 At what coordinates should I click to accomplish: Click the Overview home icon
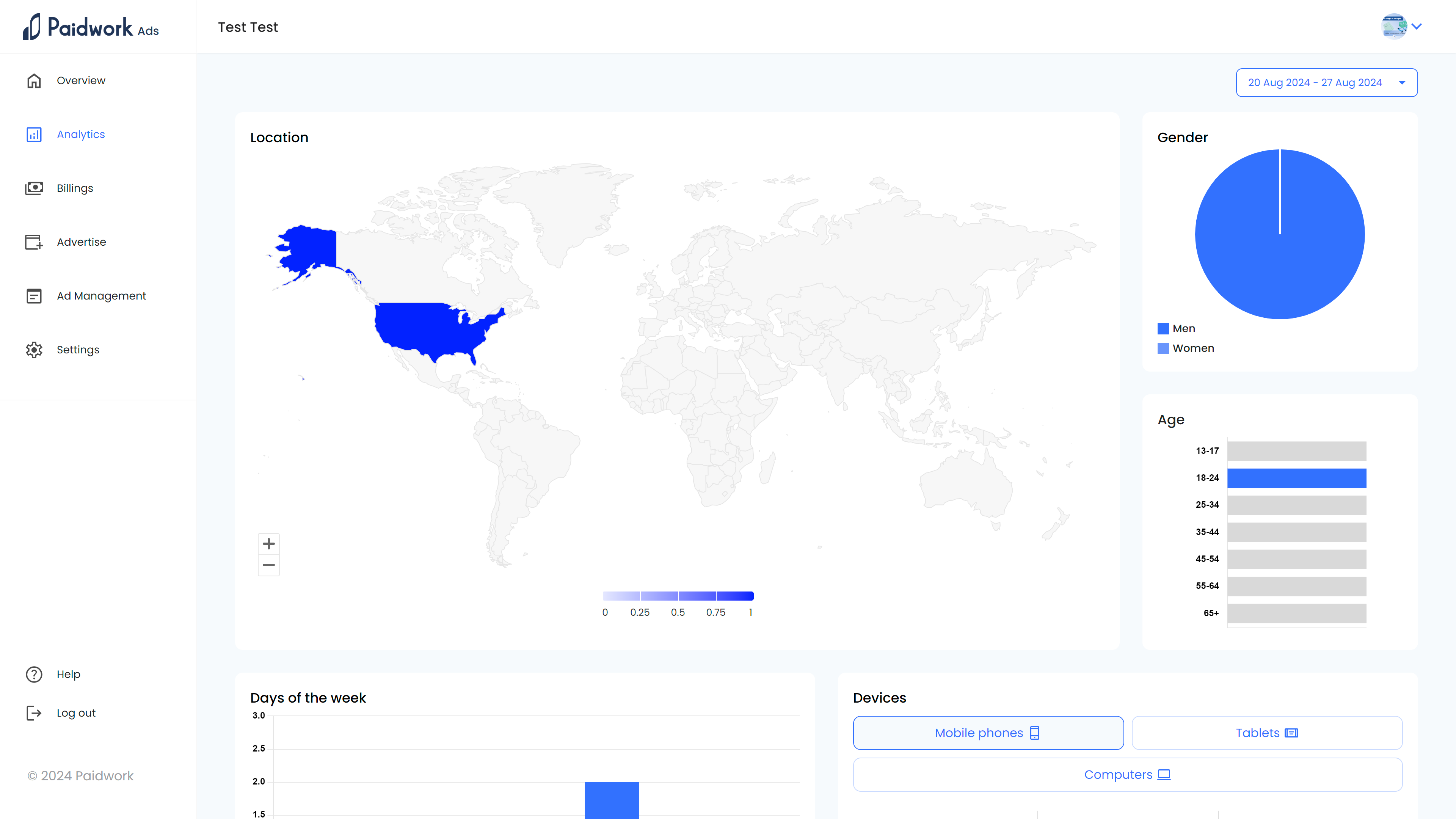point(34,81)
